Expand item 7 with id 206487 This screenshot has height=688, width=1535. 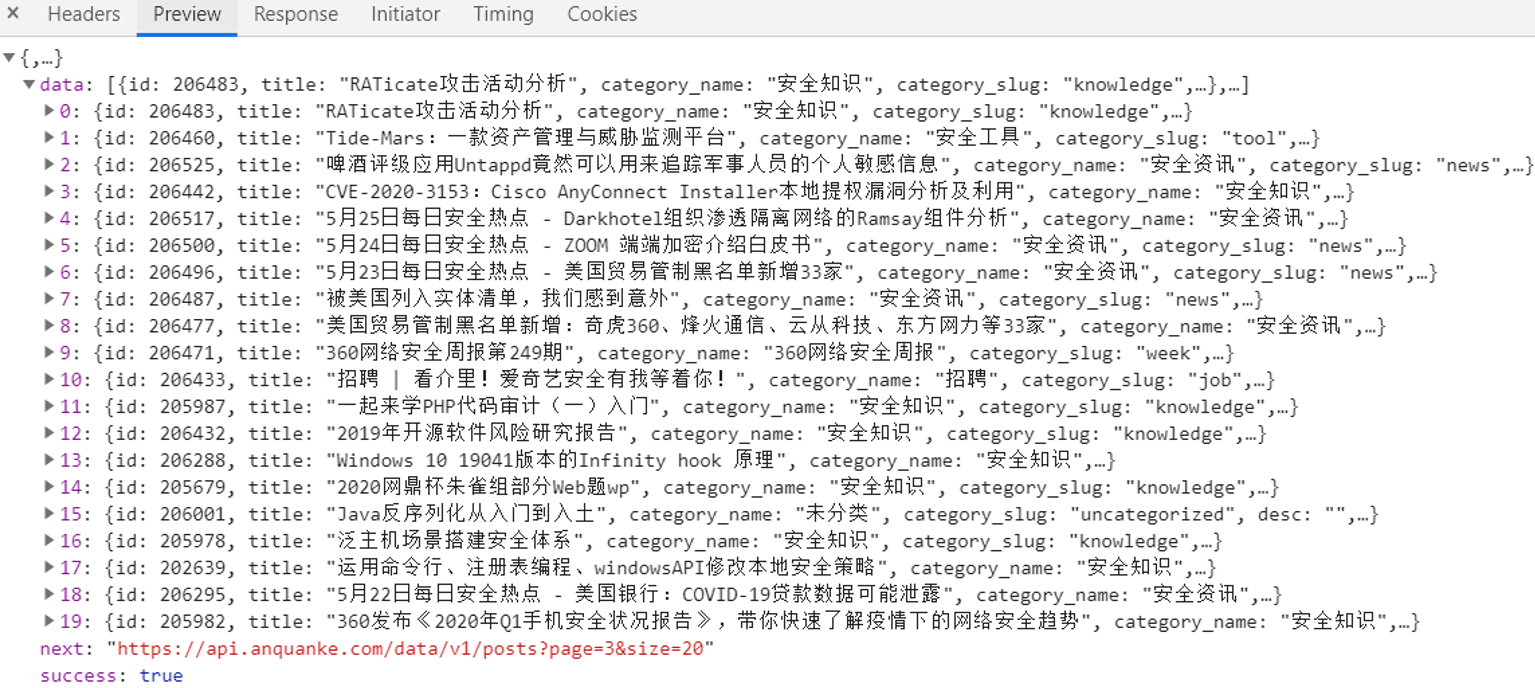49,299
